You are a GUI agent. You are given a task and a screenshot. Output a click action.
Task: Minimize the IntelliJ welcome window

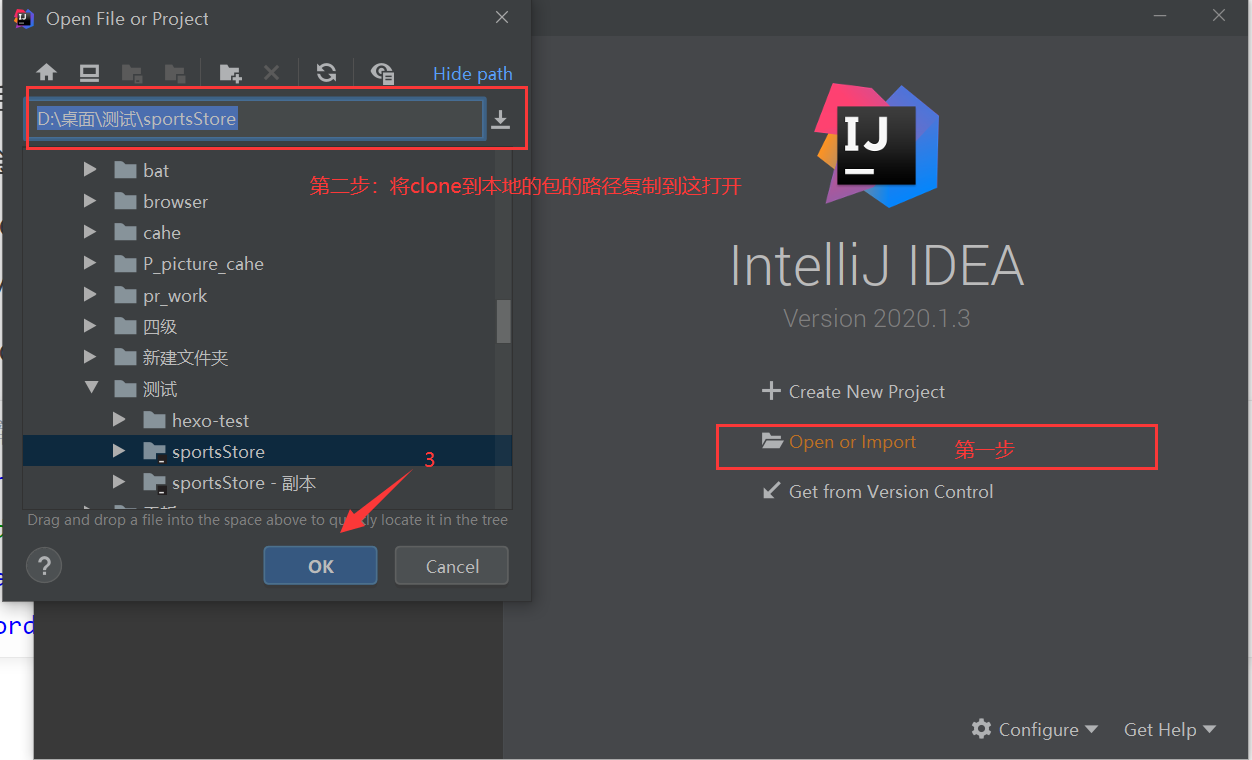tap(1159, 15)
